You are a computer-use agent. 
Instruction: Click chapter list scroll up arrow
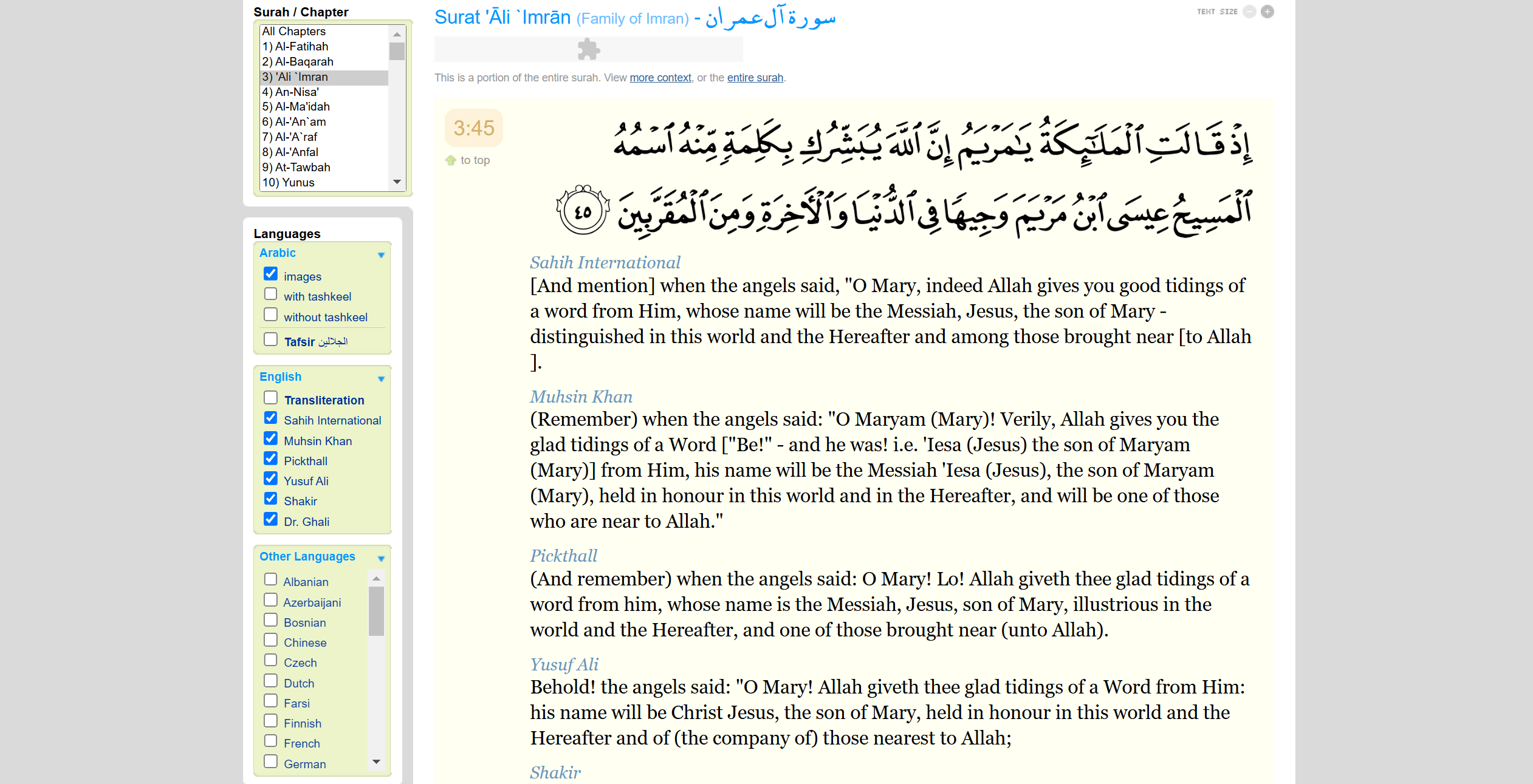(397, 34)
